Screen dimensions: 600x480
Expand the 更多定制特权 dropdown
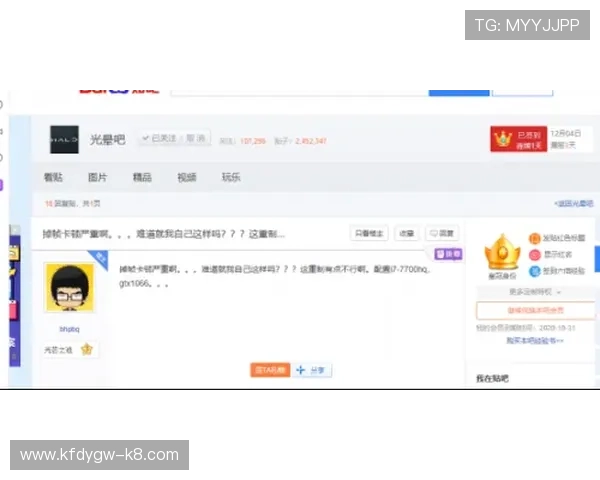(535, 292)
